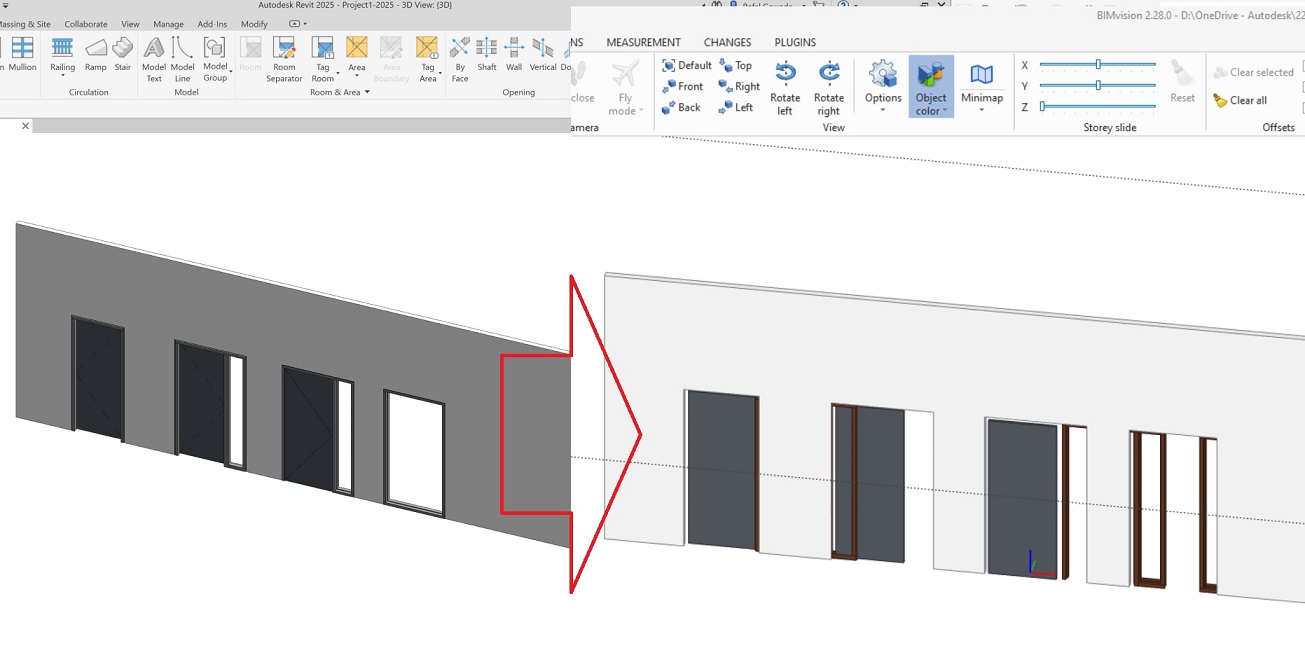Create a Shaft opening

487,57
